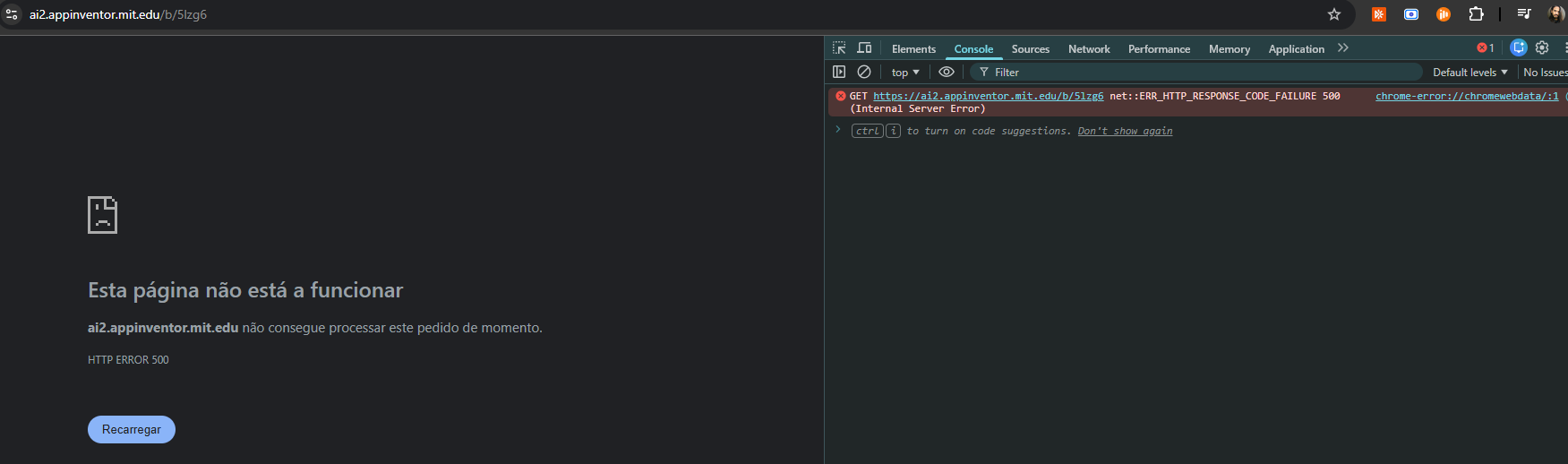The image size is (1568, 464).
Task: Clear the console with the block icon
Action: pos(864,72)
